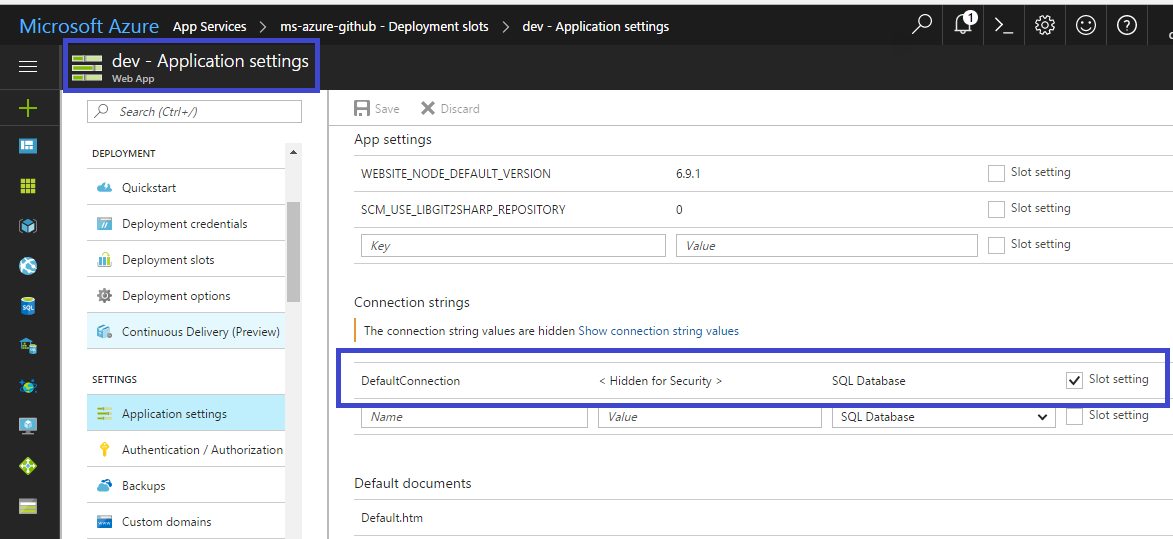Toggle the hamburger menu in sidebar

(x=28, y=67)
